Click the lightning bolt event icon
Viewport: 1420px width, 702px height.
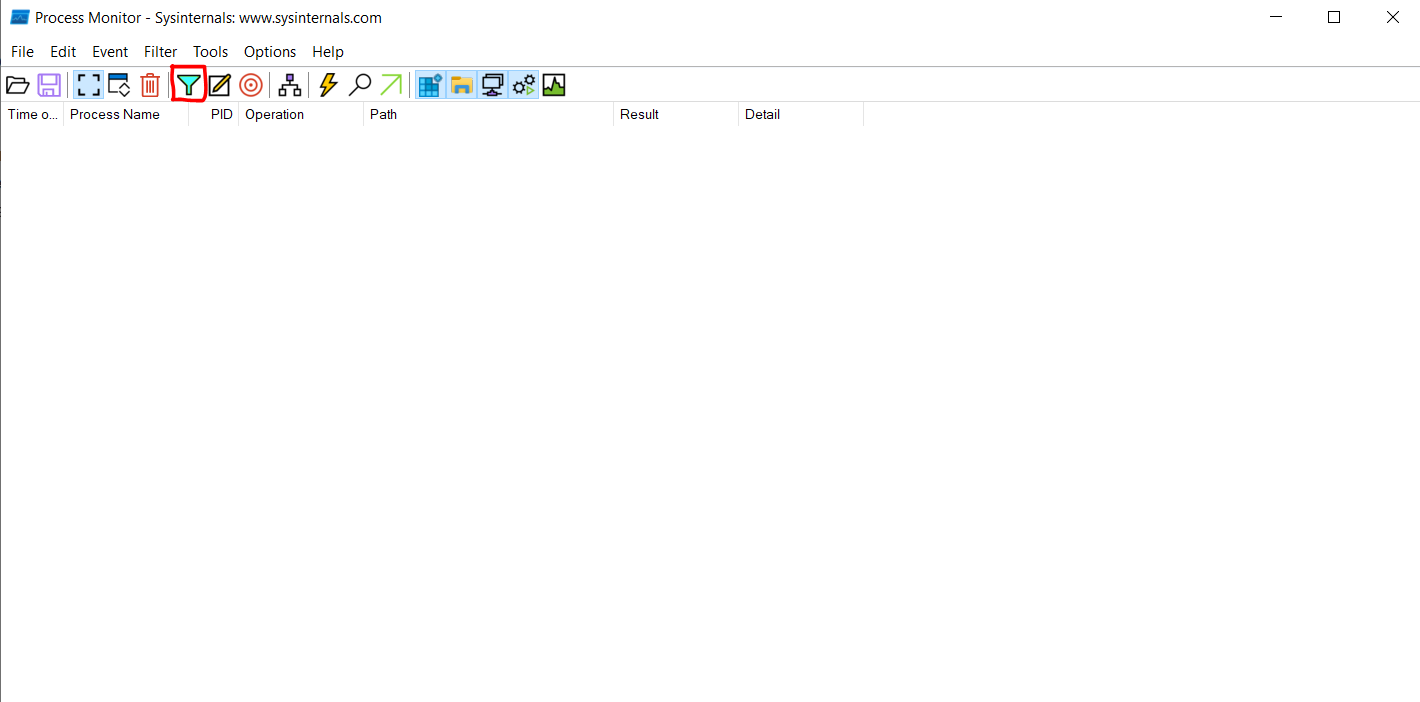[328, 85]
